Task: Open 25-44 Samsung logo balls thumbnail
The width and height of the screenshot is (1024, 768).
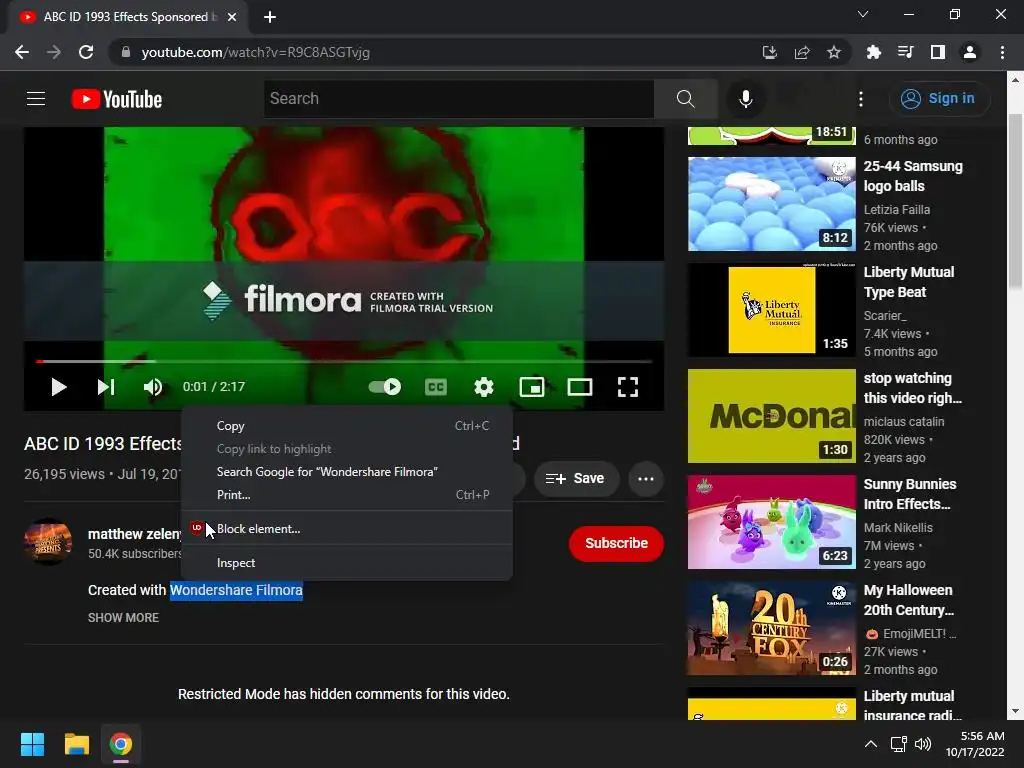Action: coord(771,204)
